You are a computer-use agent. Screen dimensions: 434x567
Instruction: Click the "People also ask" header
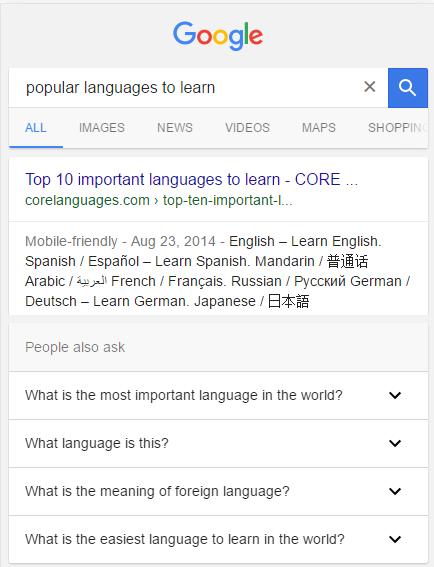click(x=75, y=347)
